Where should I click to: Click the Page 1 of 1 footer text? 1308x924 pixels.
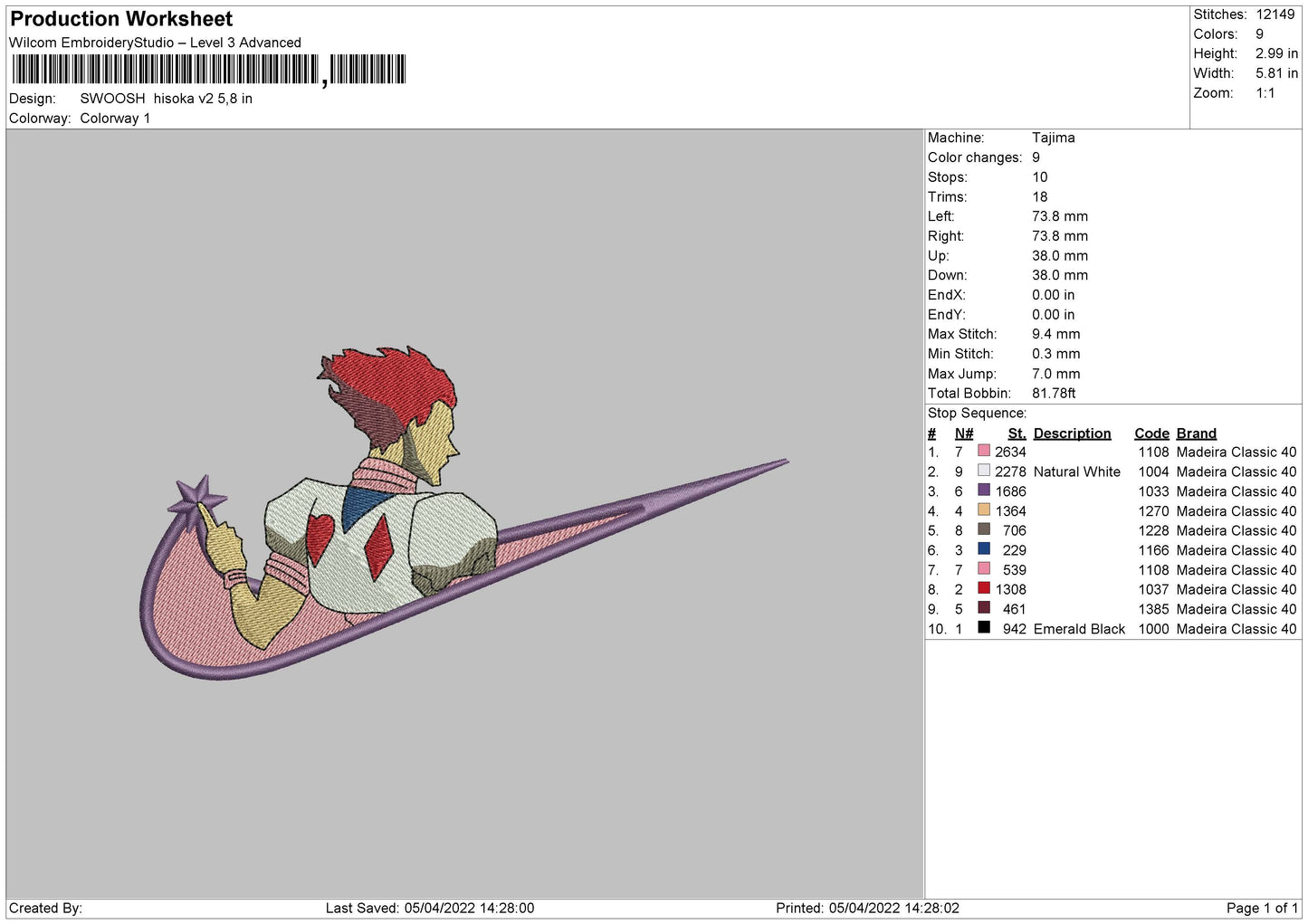(x=1261, y=908)
